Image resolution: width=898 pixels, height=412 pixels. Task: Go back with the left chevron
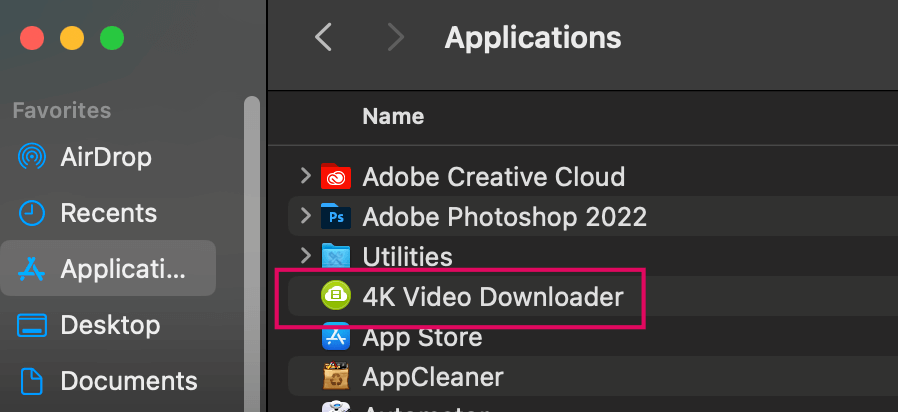323,38
